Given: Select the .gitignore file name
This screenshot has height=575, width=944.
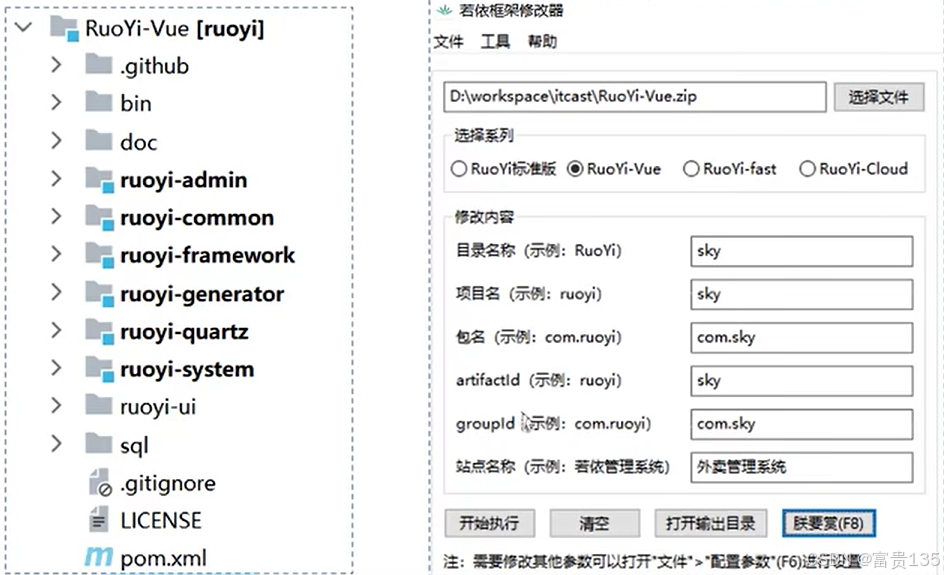Looking at the screenshot, I should click(x=167, y=483).
